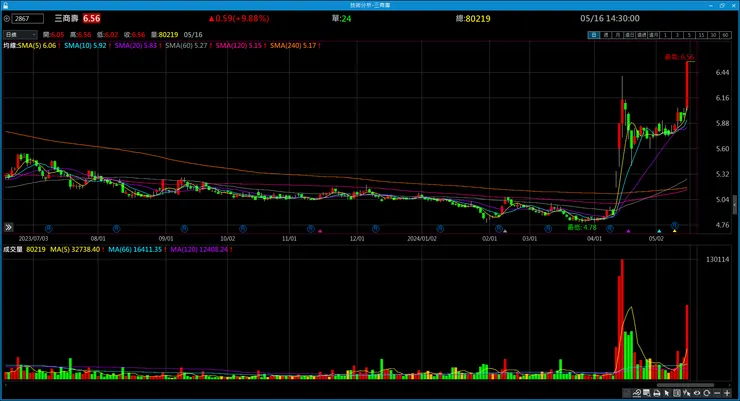Click the volume MA(5) 32738.40 label
Image resolution: width=740 pixels, height=401 pixels.
click(75, 249)
